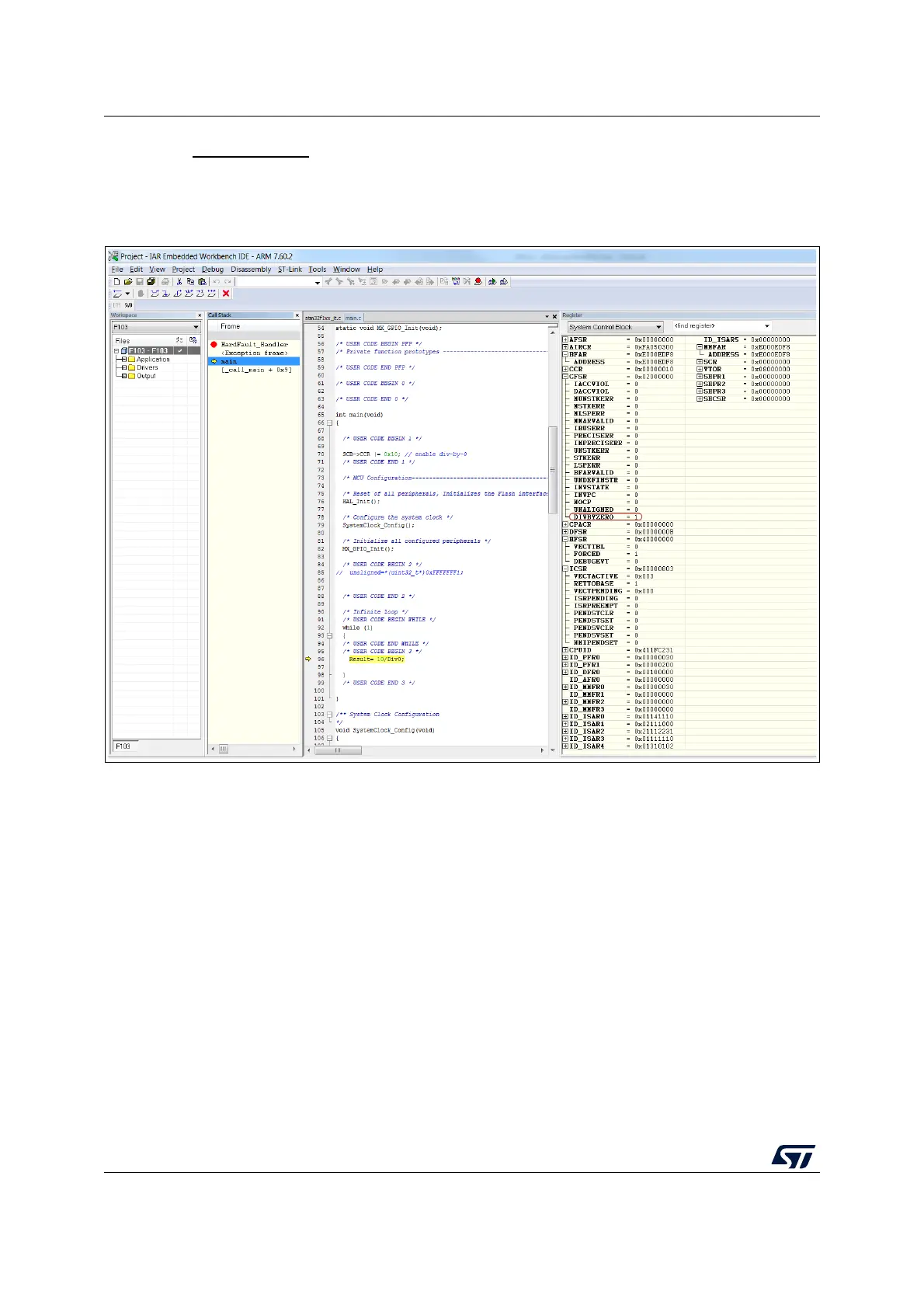This screenshot has width=924, height=1308.
Task: Click the Go debug toolbar icon
Action: pos(211,294)
